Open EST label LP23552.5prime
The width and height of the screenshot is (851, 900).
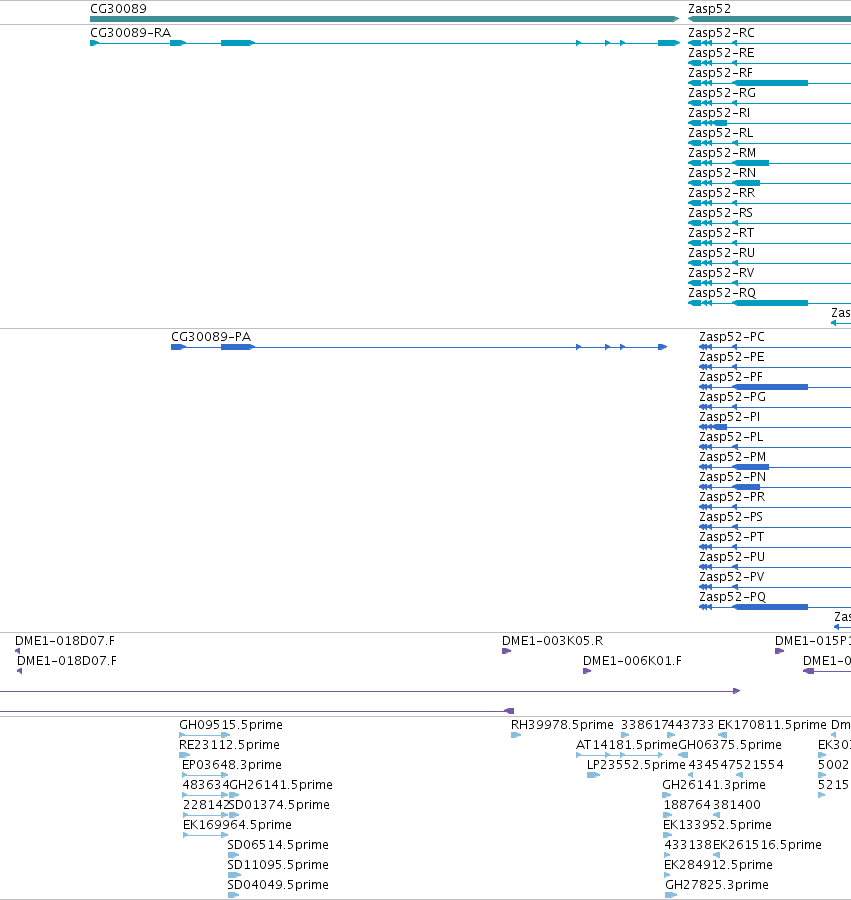coord(636,765)
